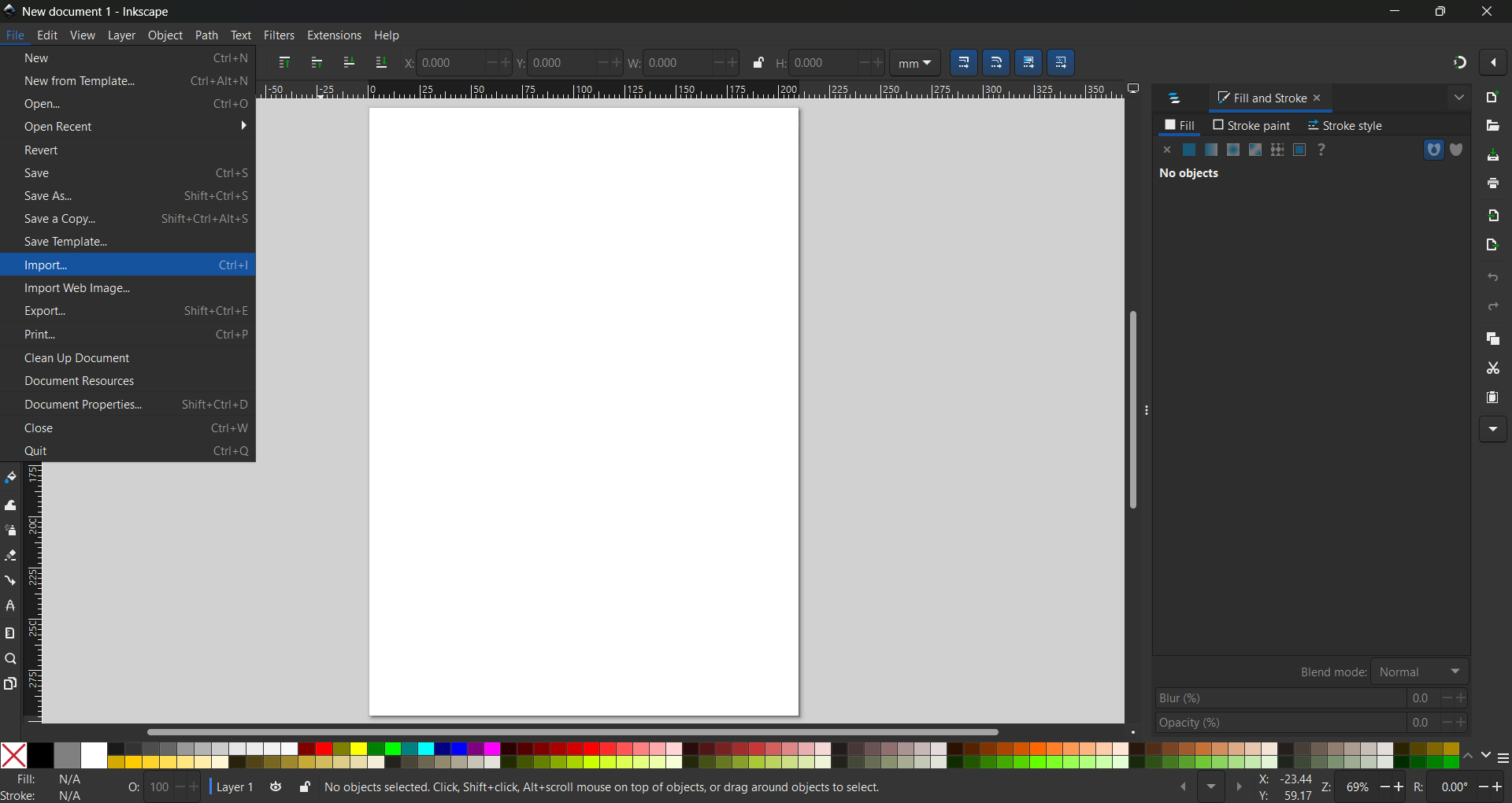Click the New document icon in commands bar
The image size is (1512, 803).
tap(1492, 98)
